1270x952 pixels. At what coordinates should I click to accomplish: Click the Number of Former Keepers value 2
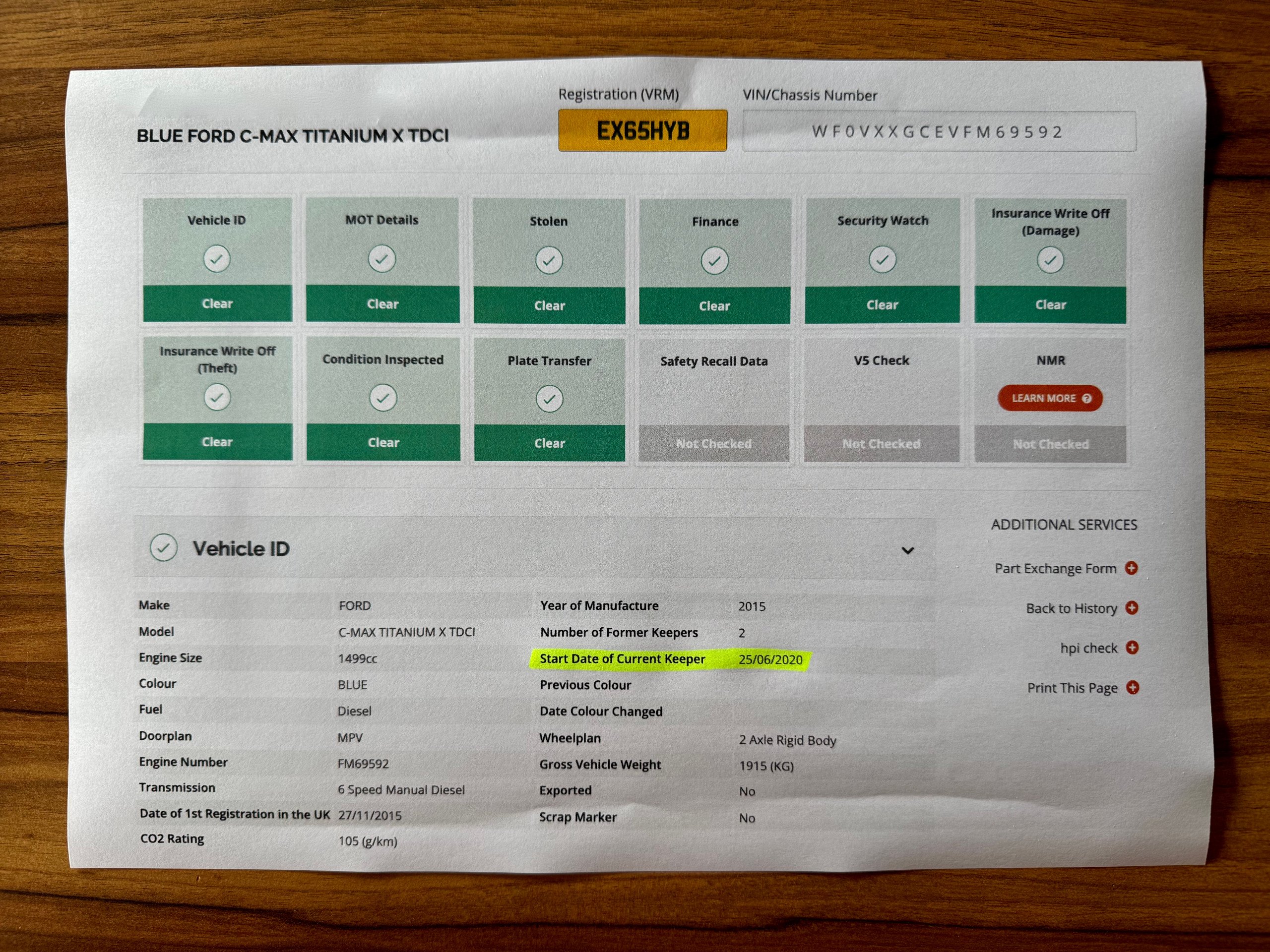742,633
